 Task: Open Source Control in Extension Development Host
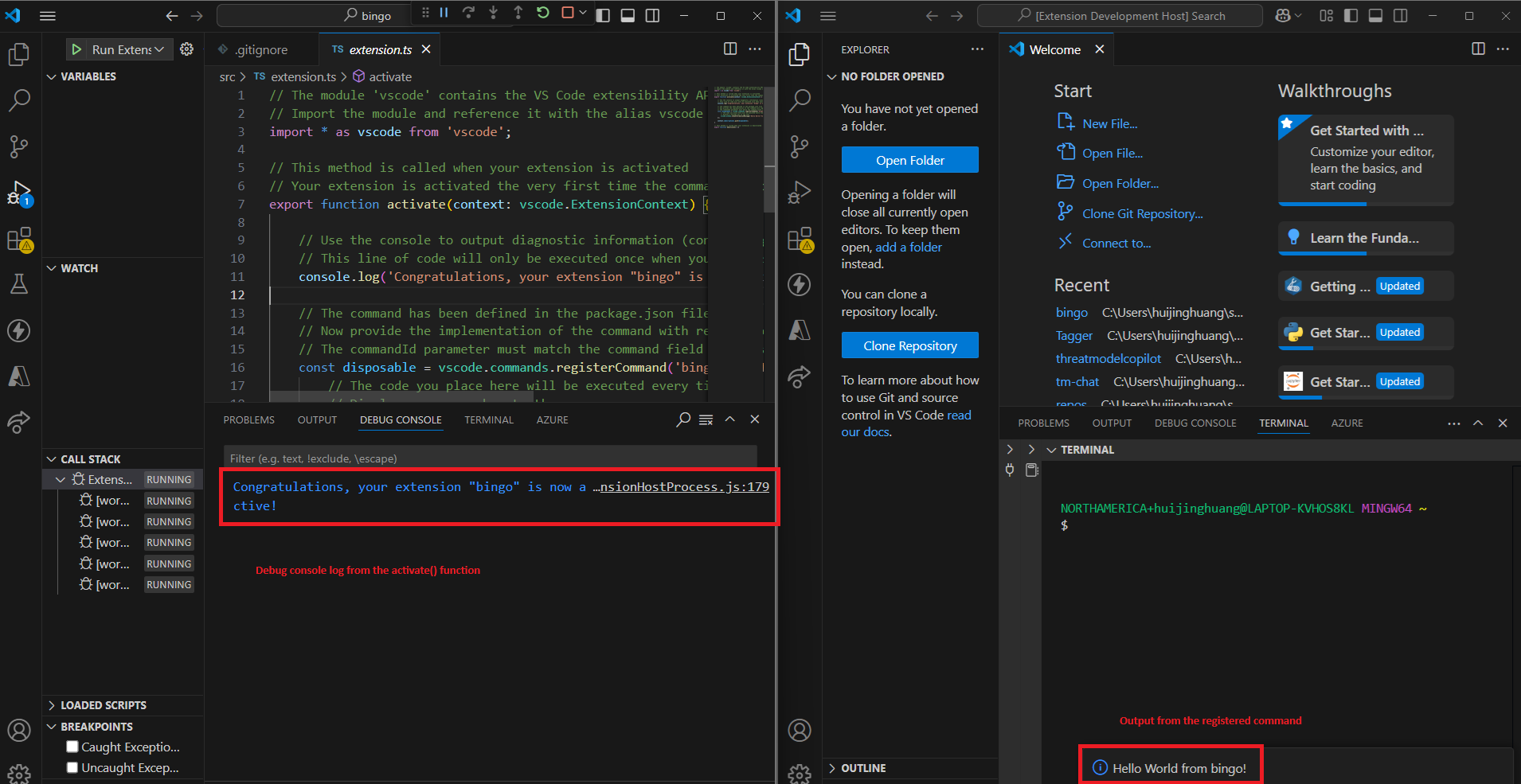click(800, 146)
